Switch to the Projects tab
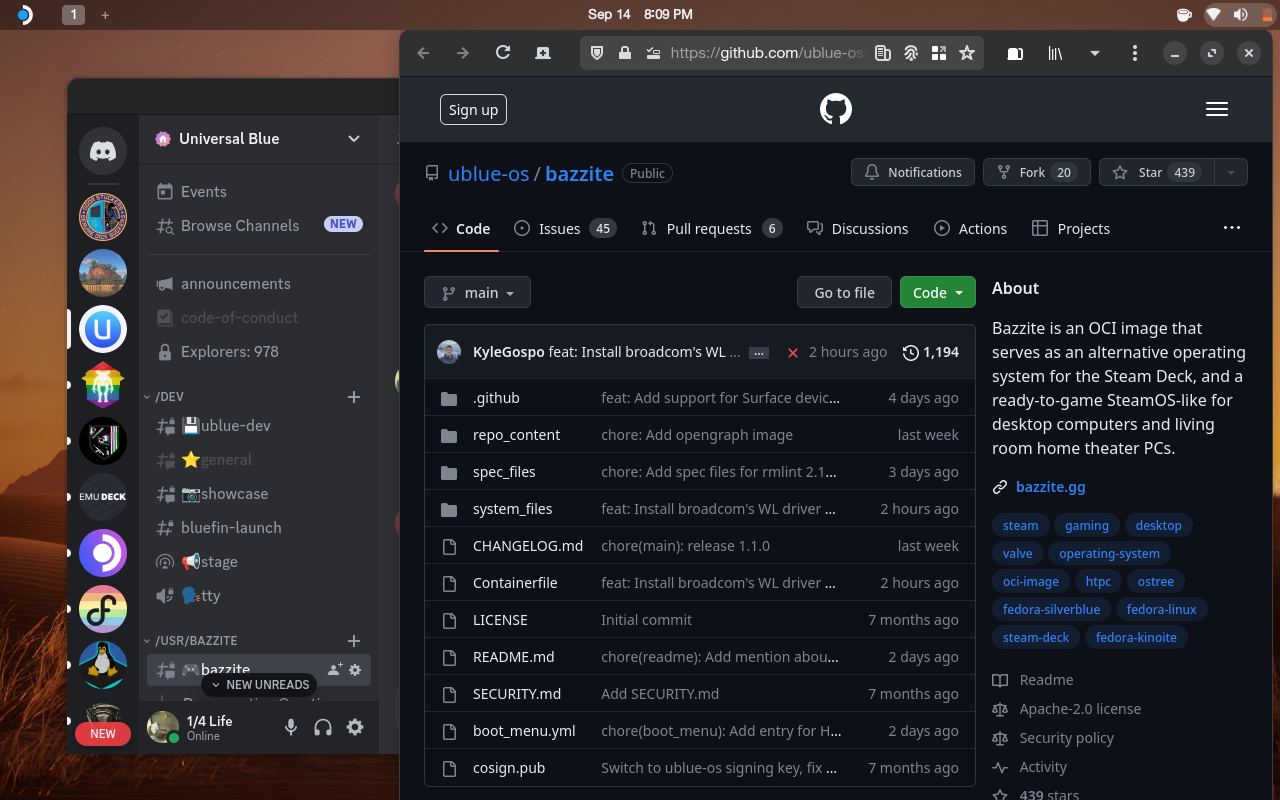The width and height of the screenshot is (1280, 800). tap(1071, 229)
